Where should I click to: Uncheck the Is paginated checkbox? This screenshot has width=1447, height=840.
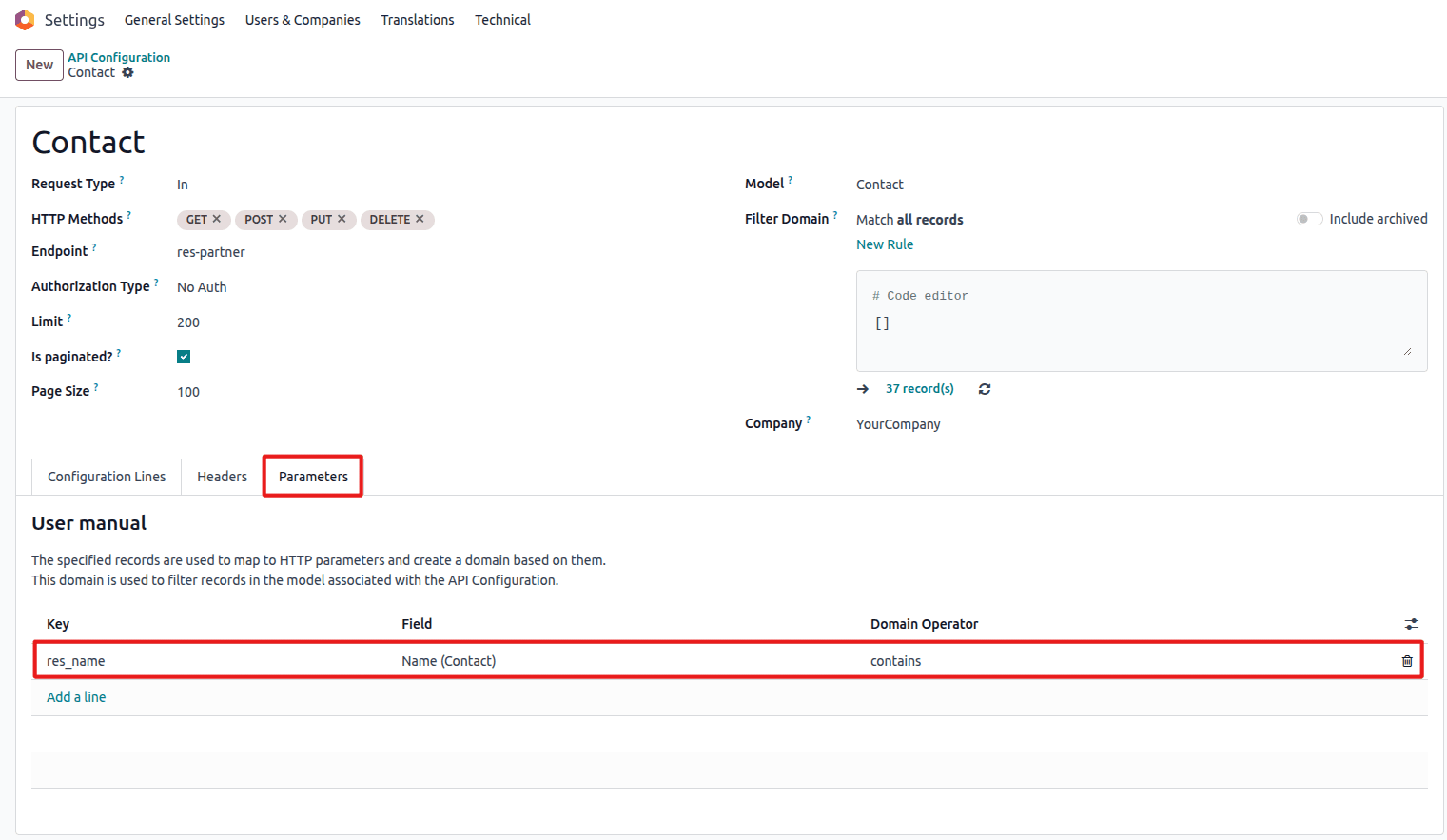pyautogui.click(x=184, y=357)
